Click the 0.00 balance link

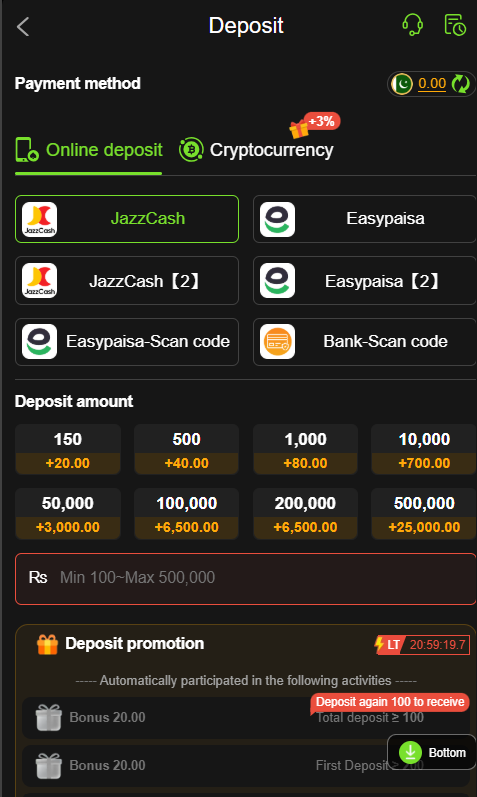tap(432, 83)
